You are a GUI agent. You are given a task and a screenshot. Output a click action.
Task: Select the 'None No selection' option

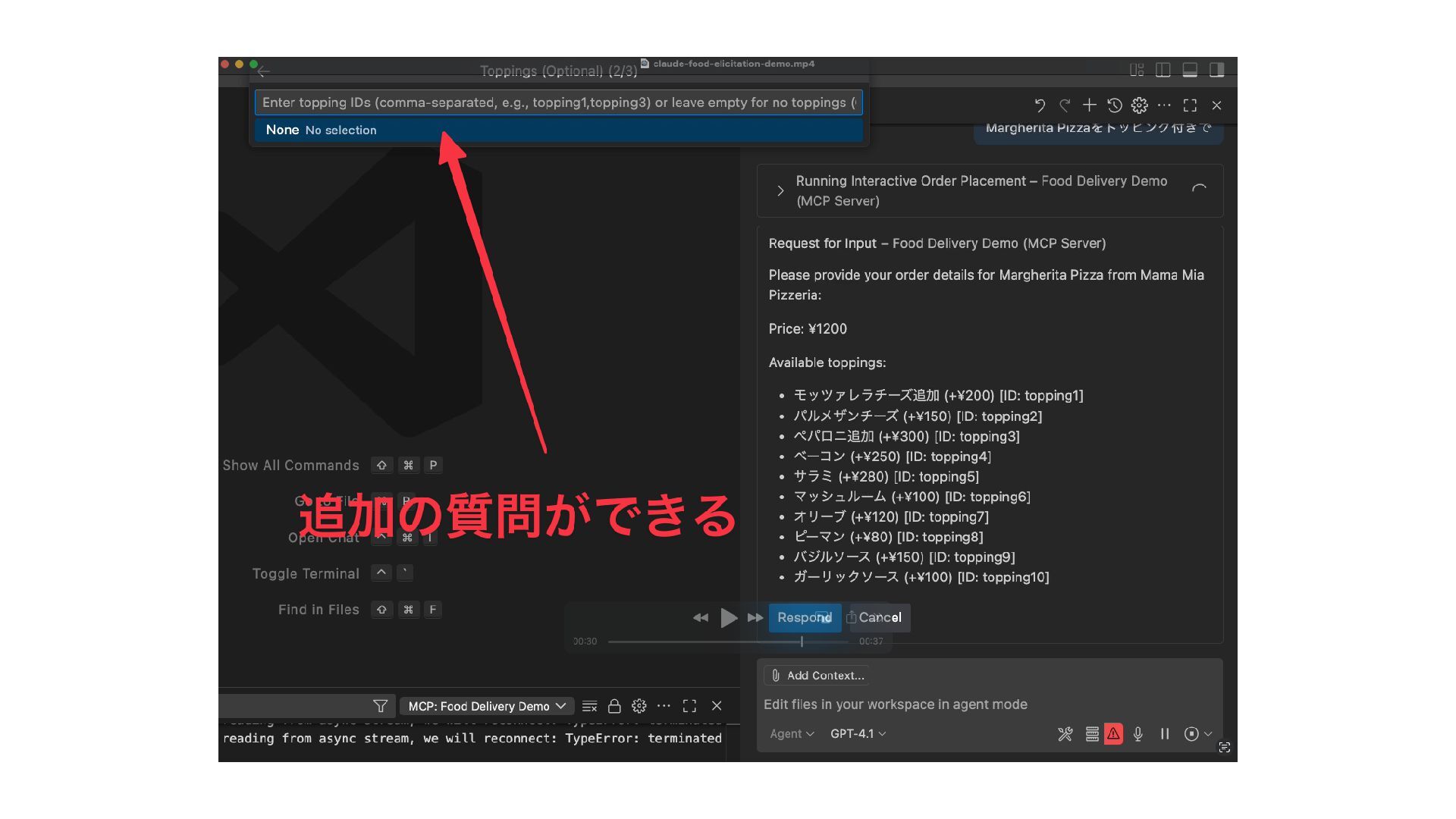pyautogui.click(x=559, y=130)
